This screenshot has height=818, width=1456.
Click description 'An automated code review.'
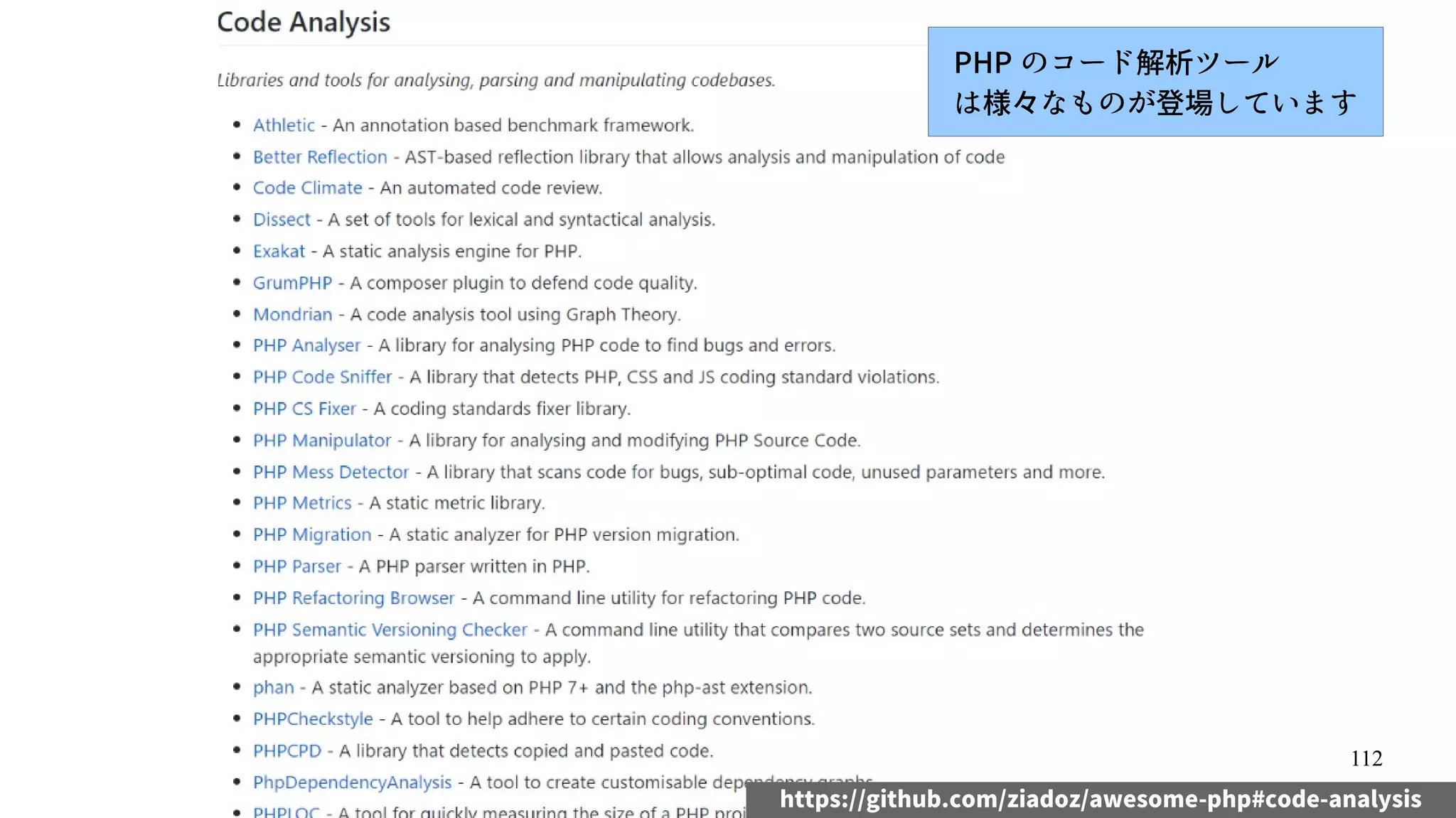[491, 188]
